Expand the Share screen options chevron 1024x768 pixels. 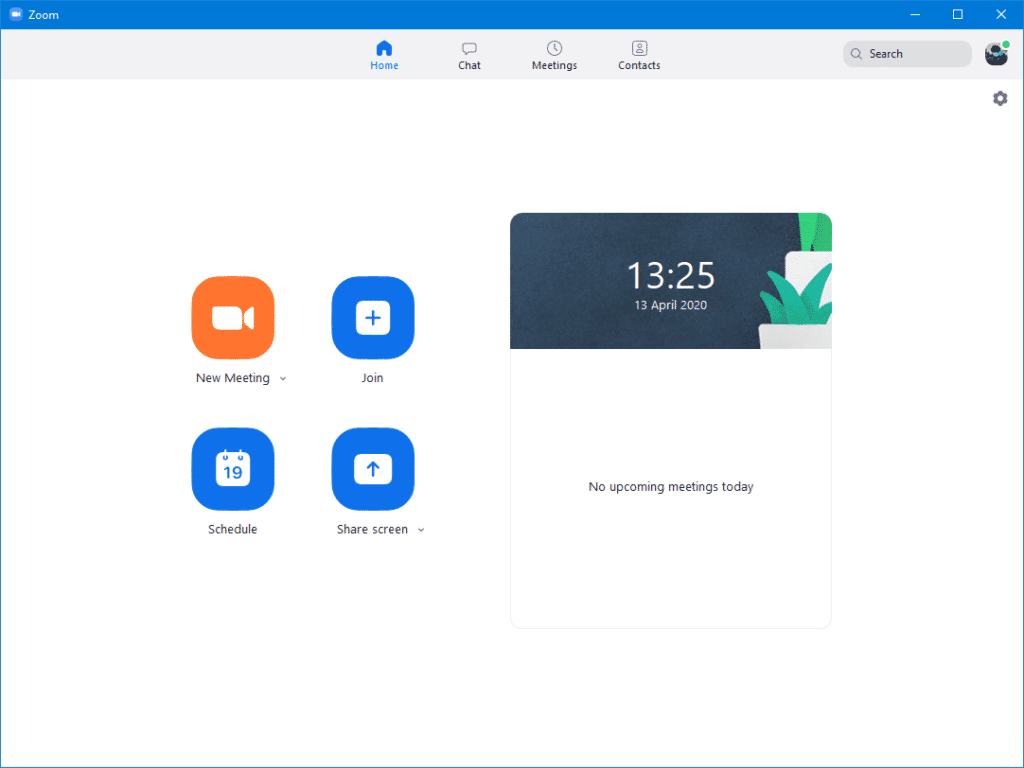coord(420,529)
